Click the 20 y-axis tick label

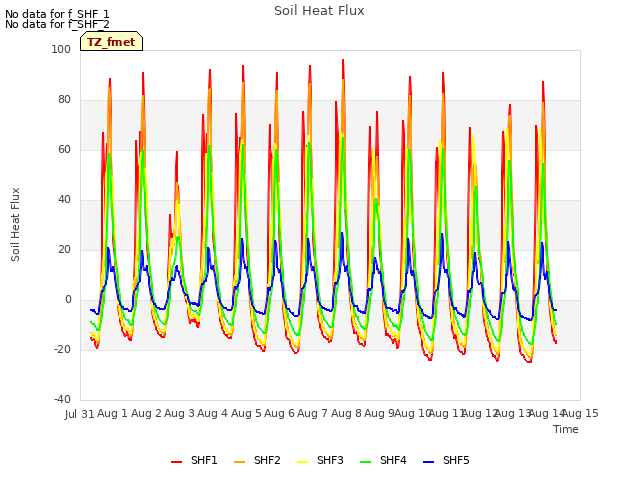pyautogui.click(x=64, y=249)
